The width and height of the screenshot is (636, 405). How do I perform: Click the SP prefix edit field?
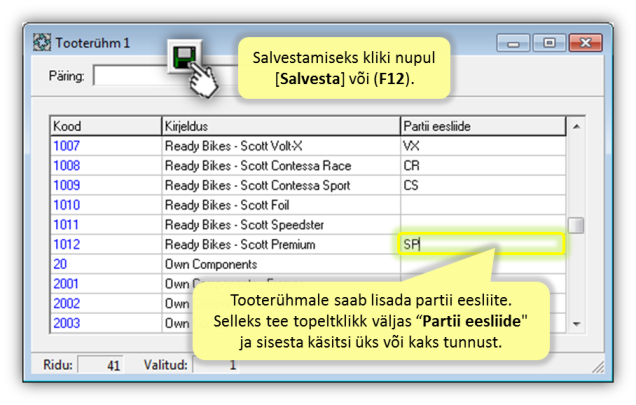coord(481,244)
